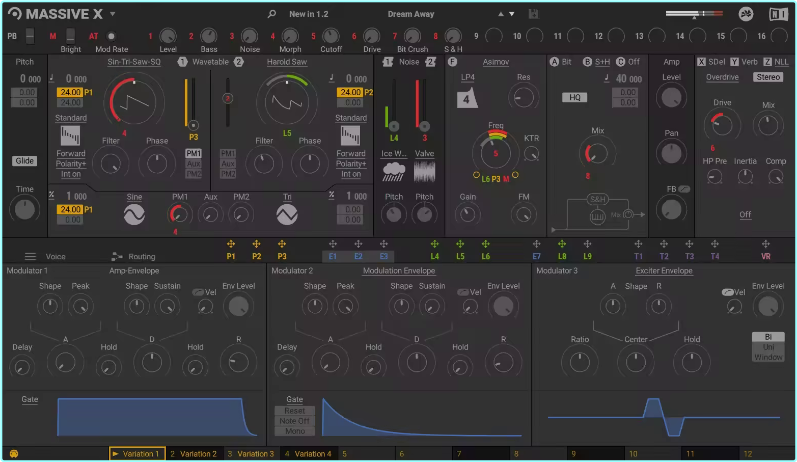Click the Bi mode button in Modulator 3
797x462 pixels.
tap(768, 337)
